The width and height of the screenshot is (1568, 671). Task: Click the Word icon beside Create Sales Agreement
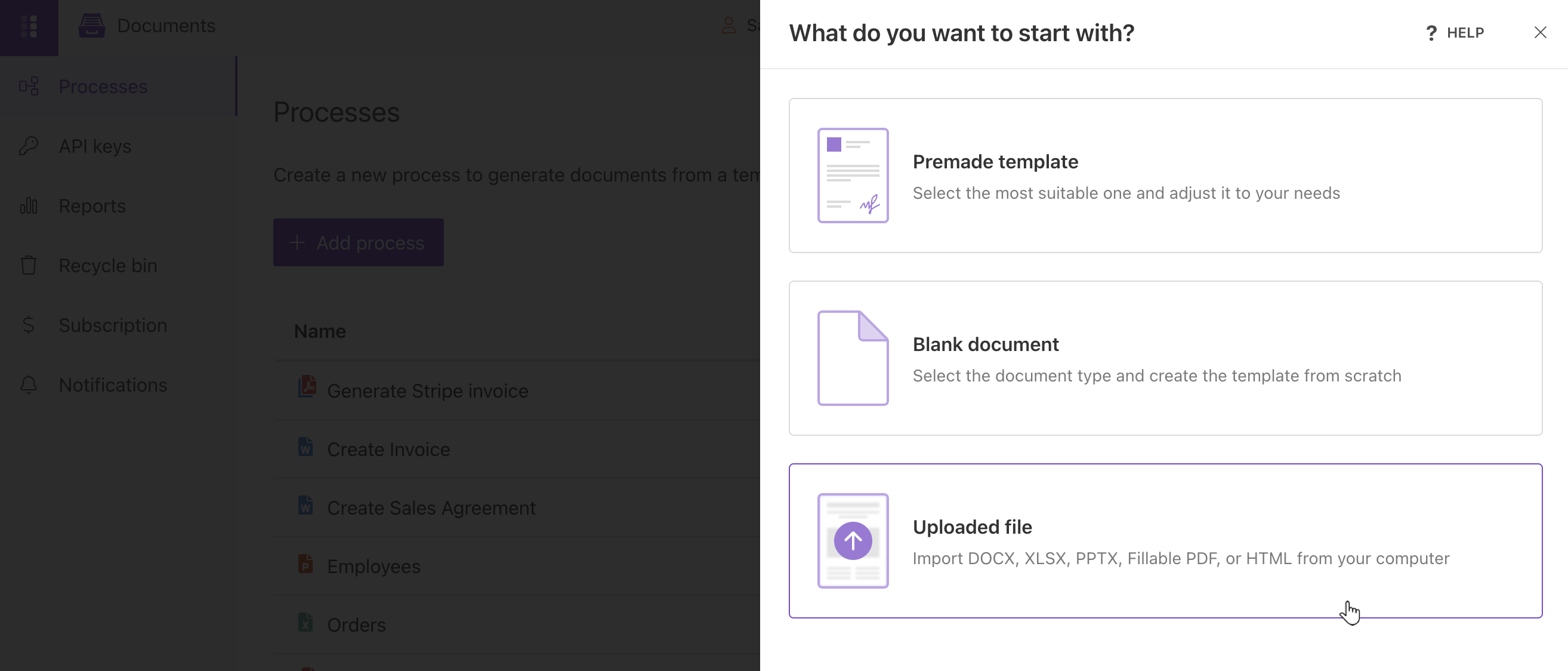(x=305, y=505)
